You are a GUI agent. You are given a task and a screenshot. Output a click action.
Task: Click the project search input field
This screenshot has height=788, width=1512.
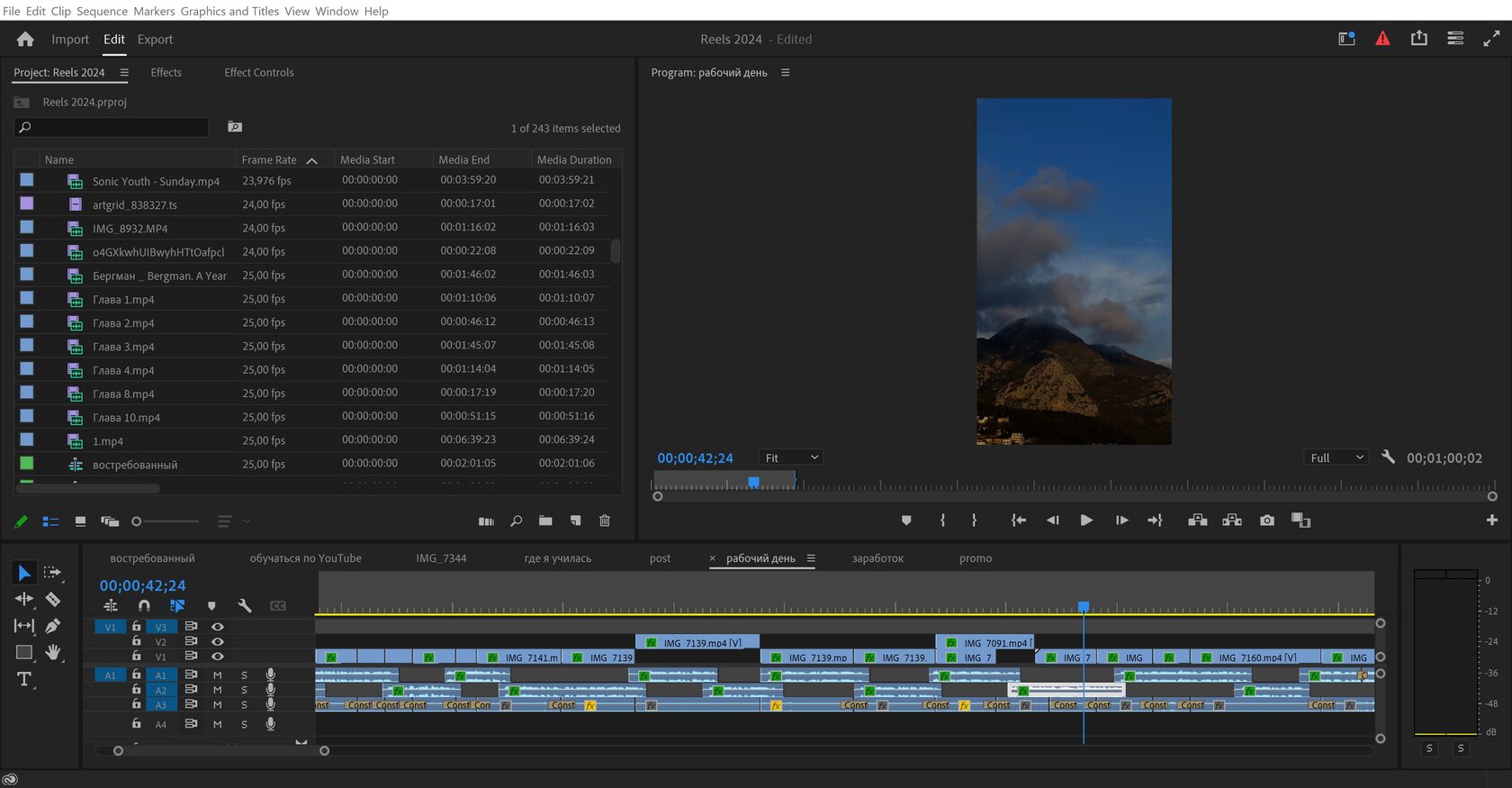(x=112, y=127)
